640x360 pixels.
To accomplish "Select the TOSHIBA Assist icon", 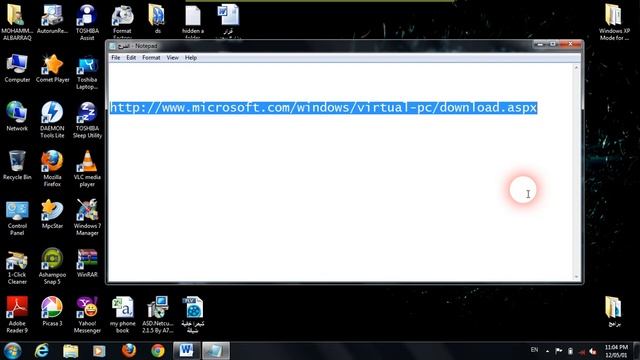I will point(87,22).
